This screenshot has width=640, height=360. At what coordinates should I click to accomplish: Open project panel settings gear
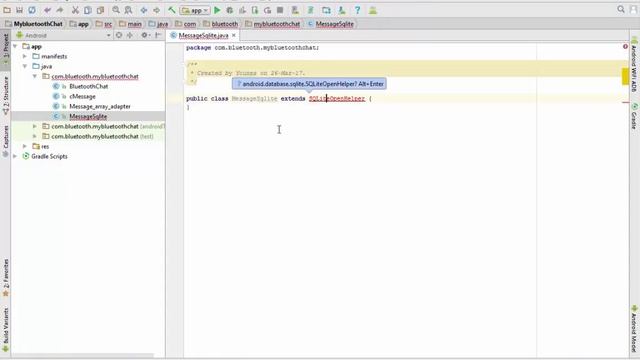click(x=145, y=36)
